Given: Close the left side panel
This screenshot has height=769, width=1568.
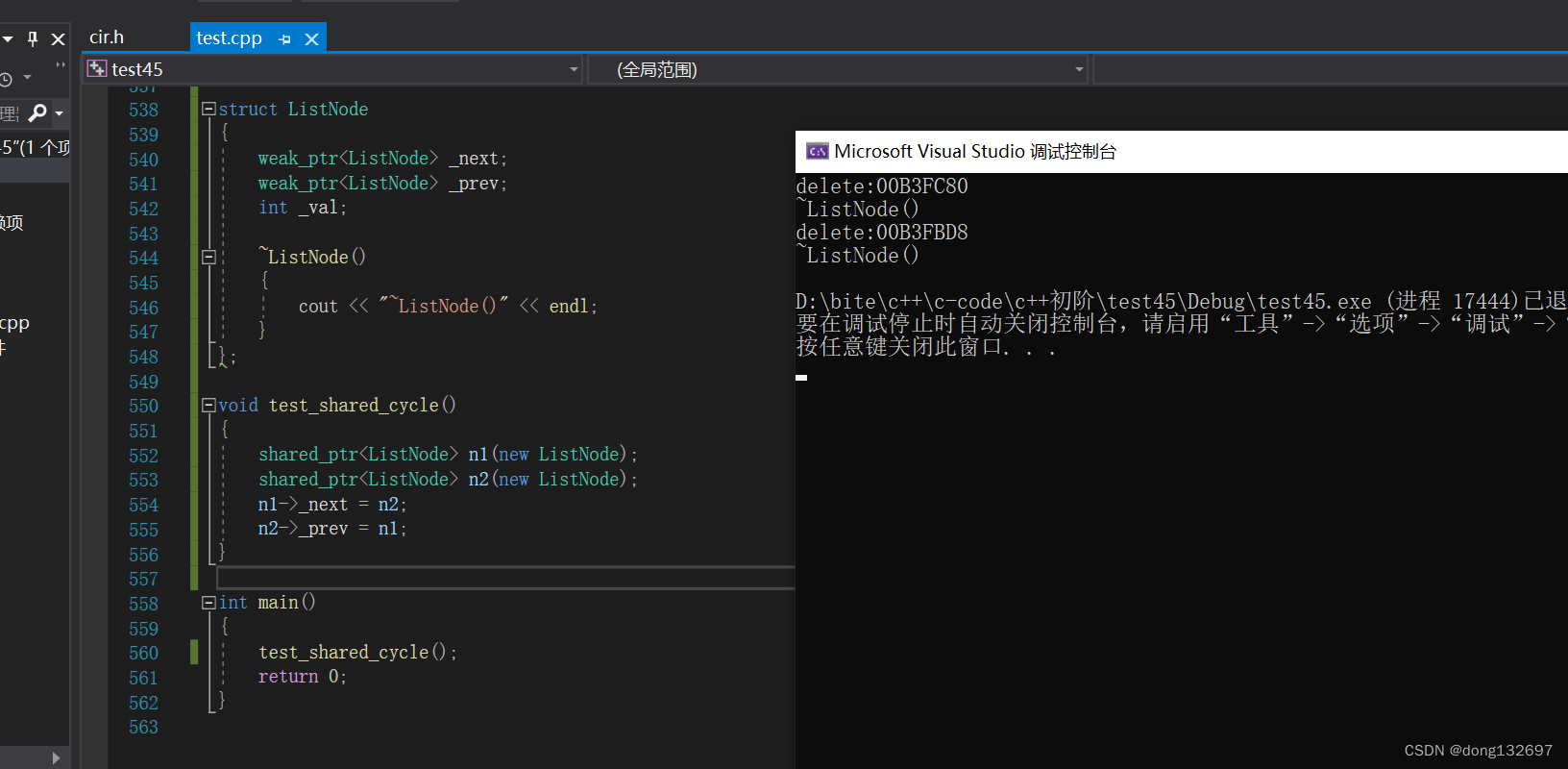Looking at the screenshot, I should coord(58,39).
